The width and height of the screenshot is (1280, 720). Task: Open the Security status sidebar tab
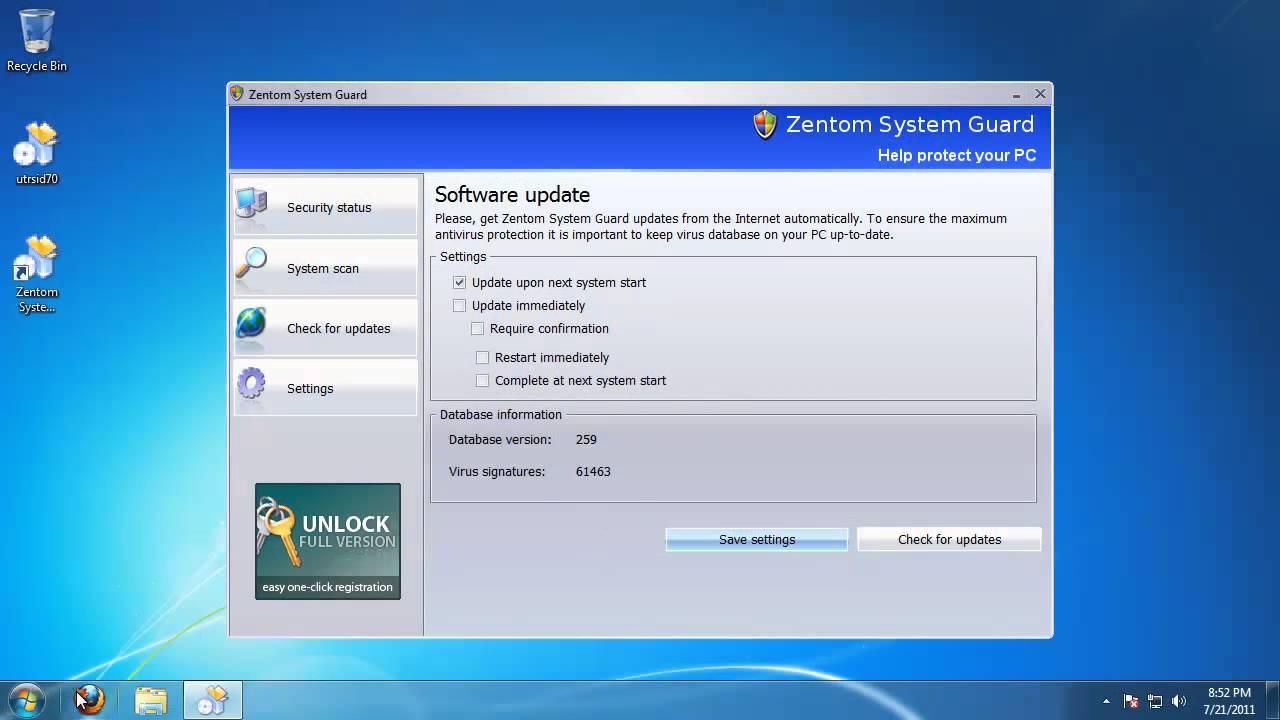click(x=325, y=207)
